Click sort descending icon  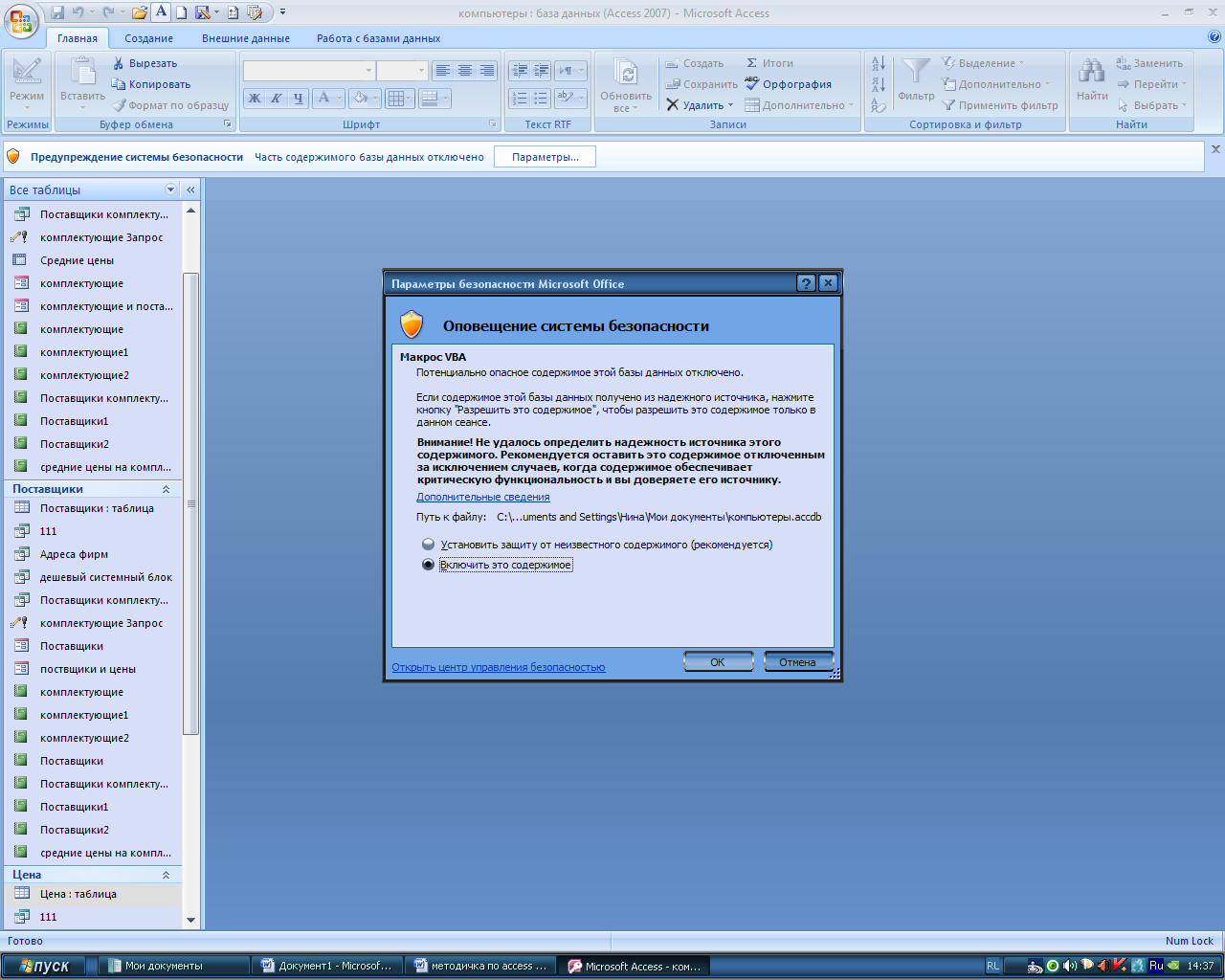(879, 84)
